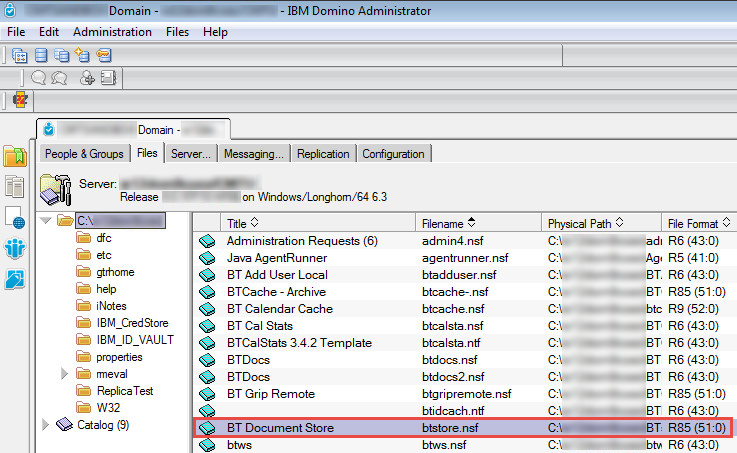Switch to the Replication tab
The height and width of the screenshot is (453, 737).
(323, 154)
